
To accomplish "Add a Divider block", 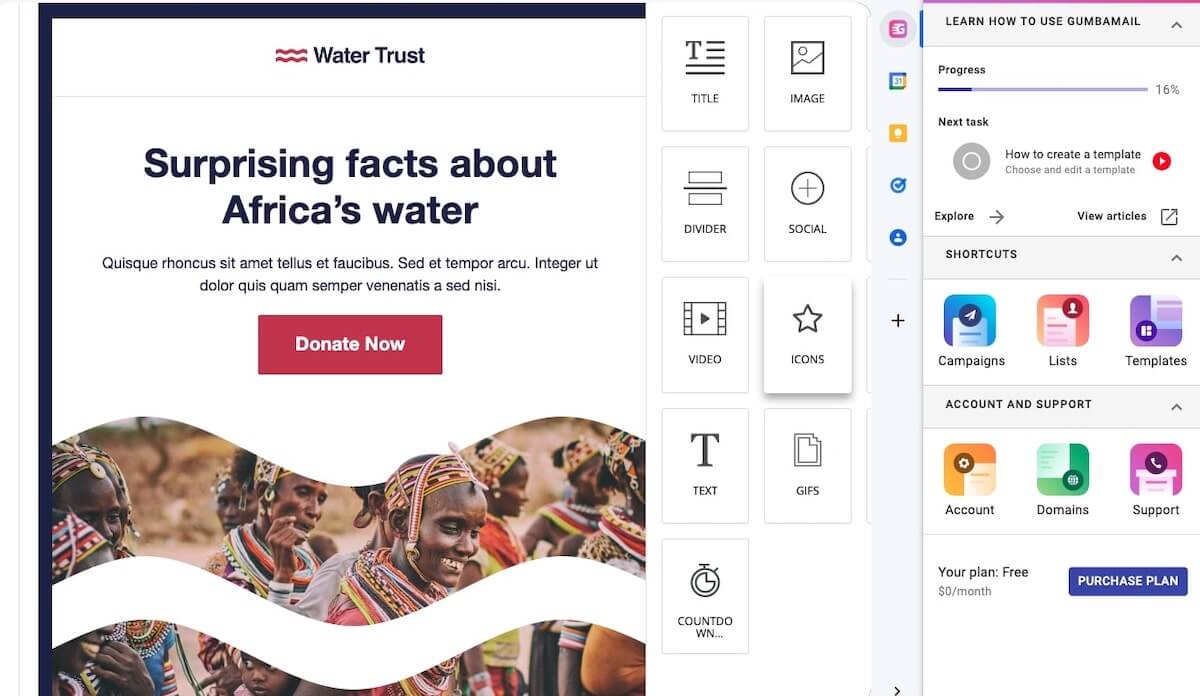I will click(705, 204).
